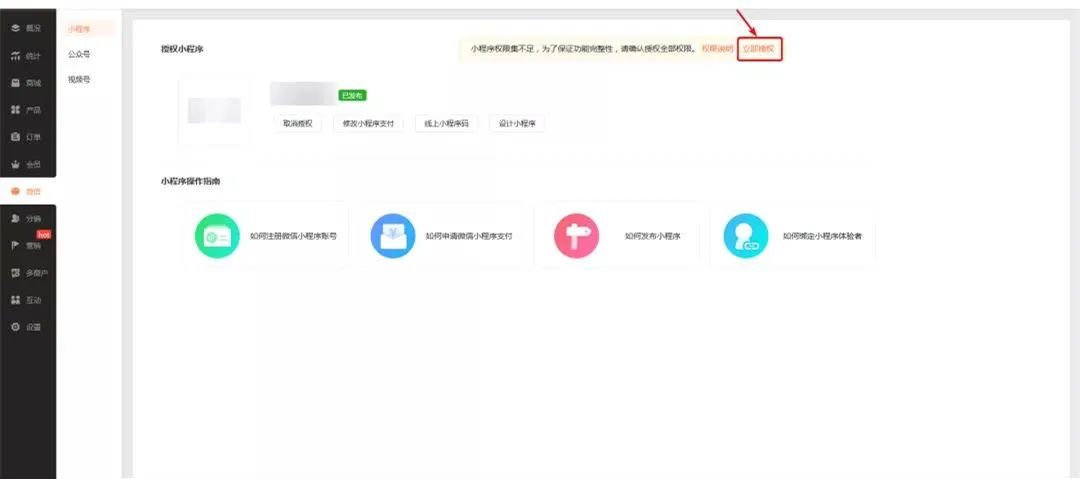
Task: Open the 统计 statistics sidebar icon
Action: coord(15,56)
